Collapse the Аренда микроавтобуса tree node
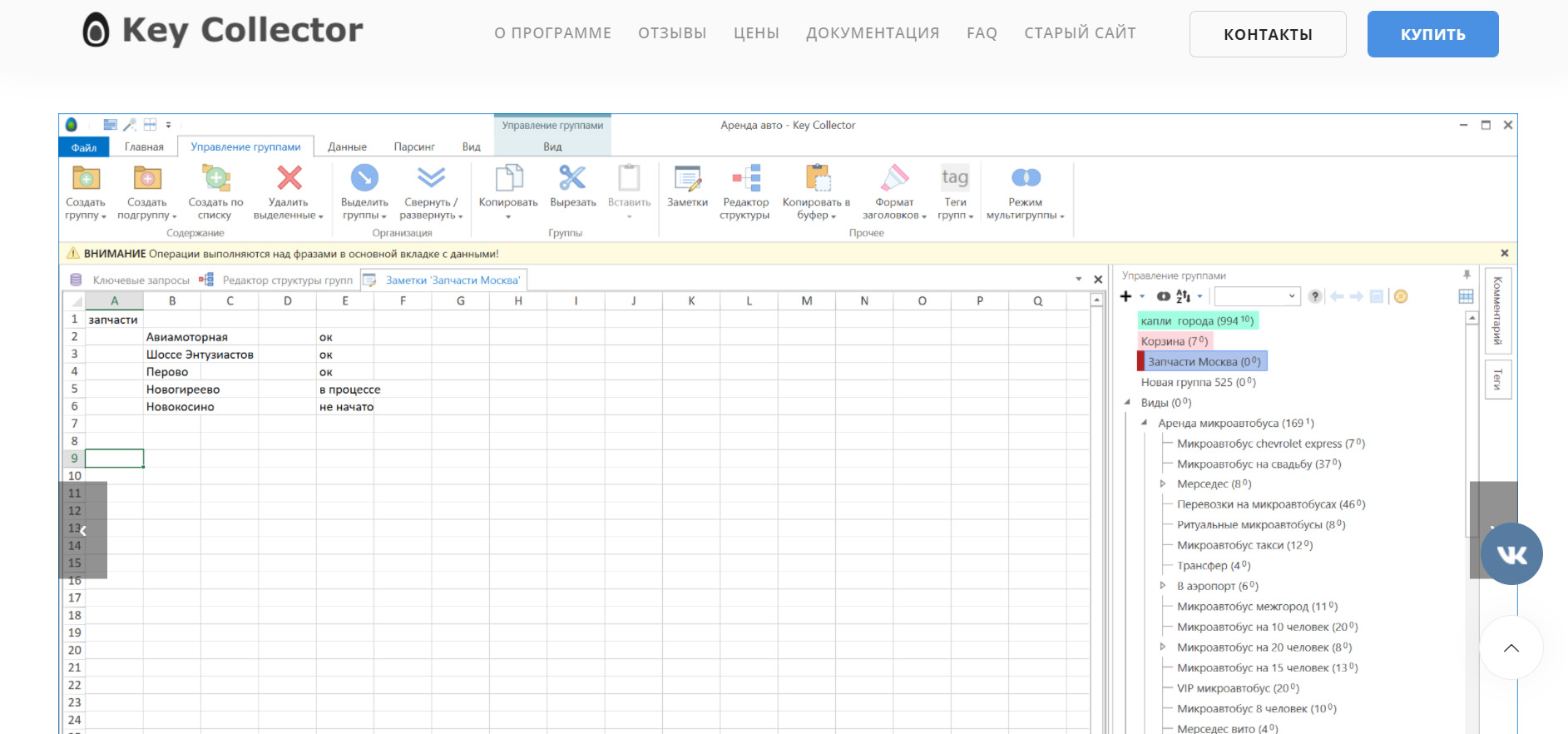 1145,424
